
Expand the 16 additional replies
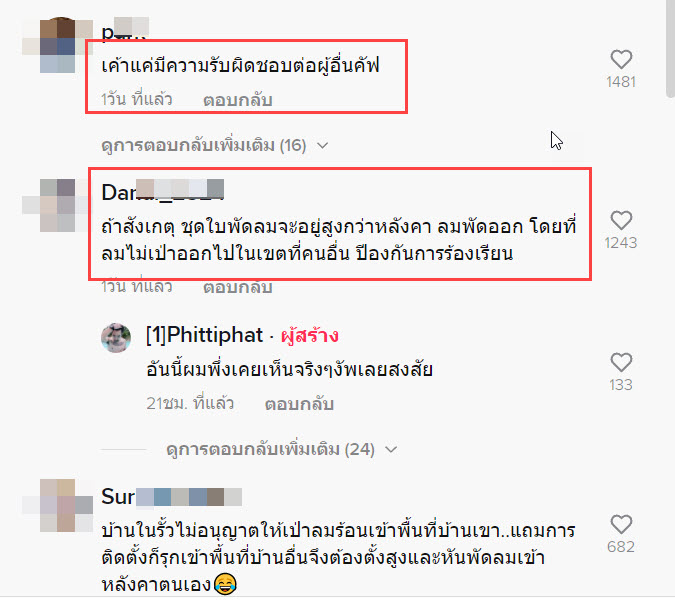click(x=204, y=145)
